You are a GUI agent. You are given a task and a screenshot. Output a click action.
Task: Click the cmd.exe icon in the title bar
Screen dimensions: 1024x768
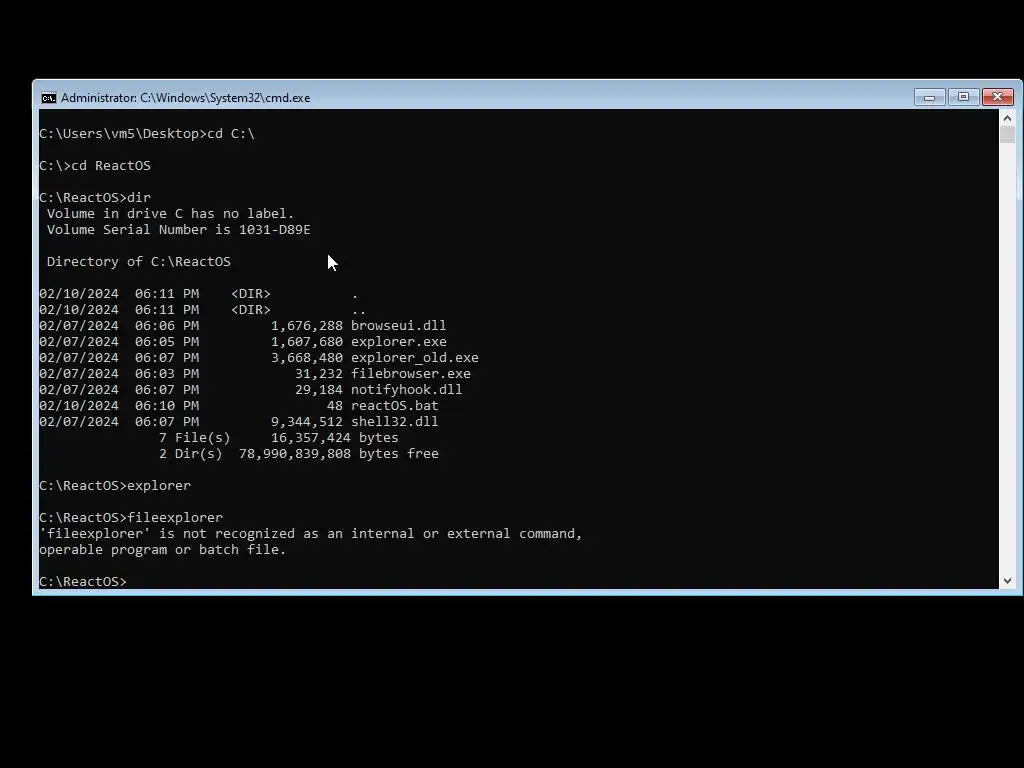[48, 98]
